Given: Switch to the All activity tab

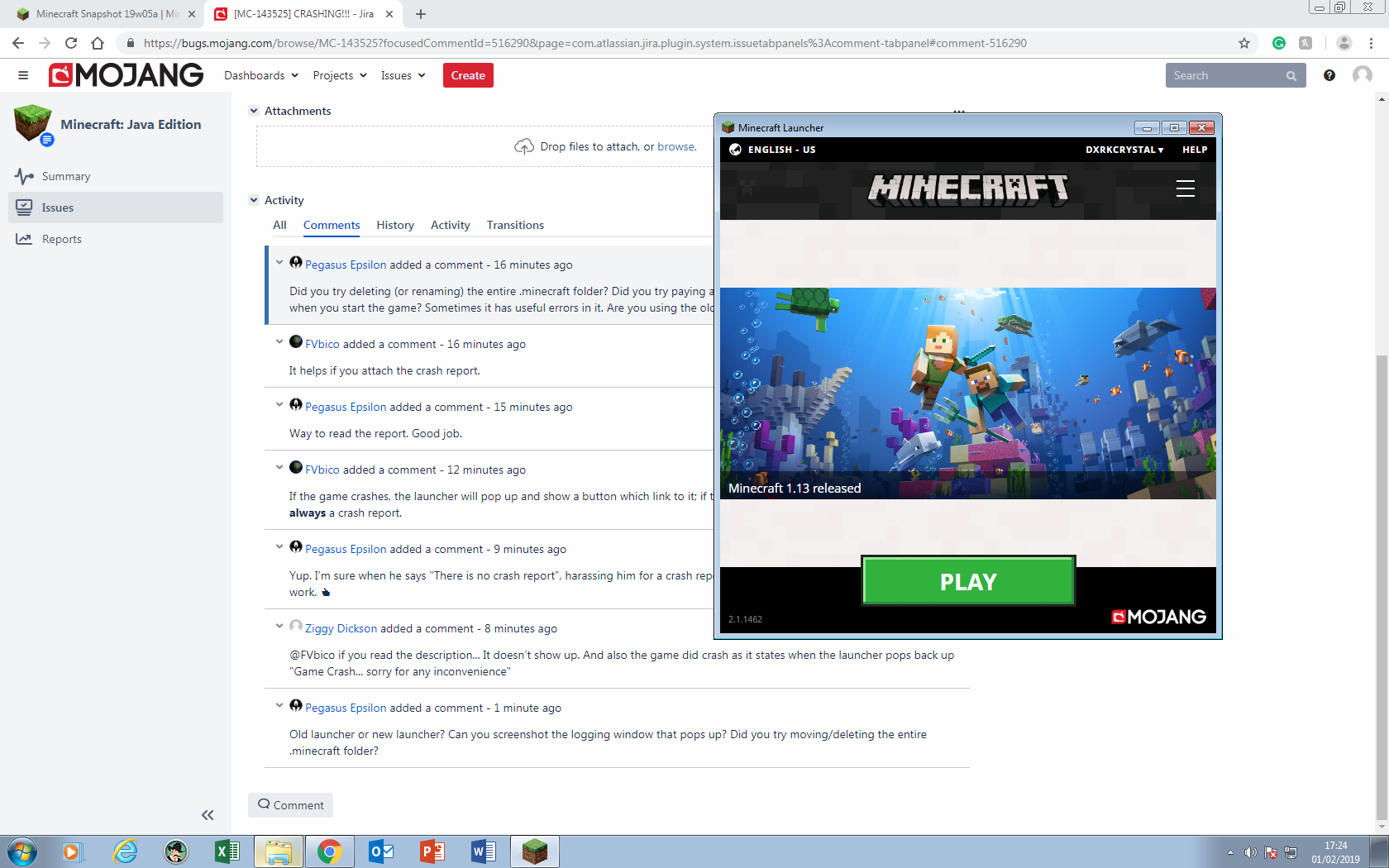Looking at the screenshot, I should click(279, 225).
